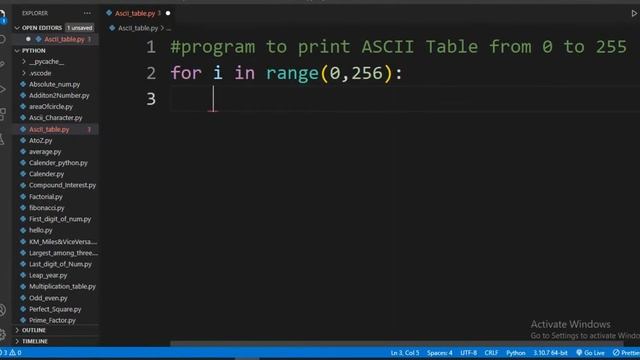Open Ascii_table.py in the file tree
The width and height of the screenshot is (640, 360).
49,129
